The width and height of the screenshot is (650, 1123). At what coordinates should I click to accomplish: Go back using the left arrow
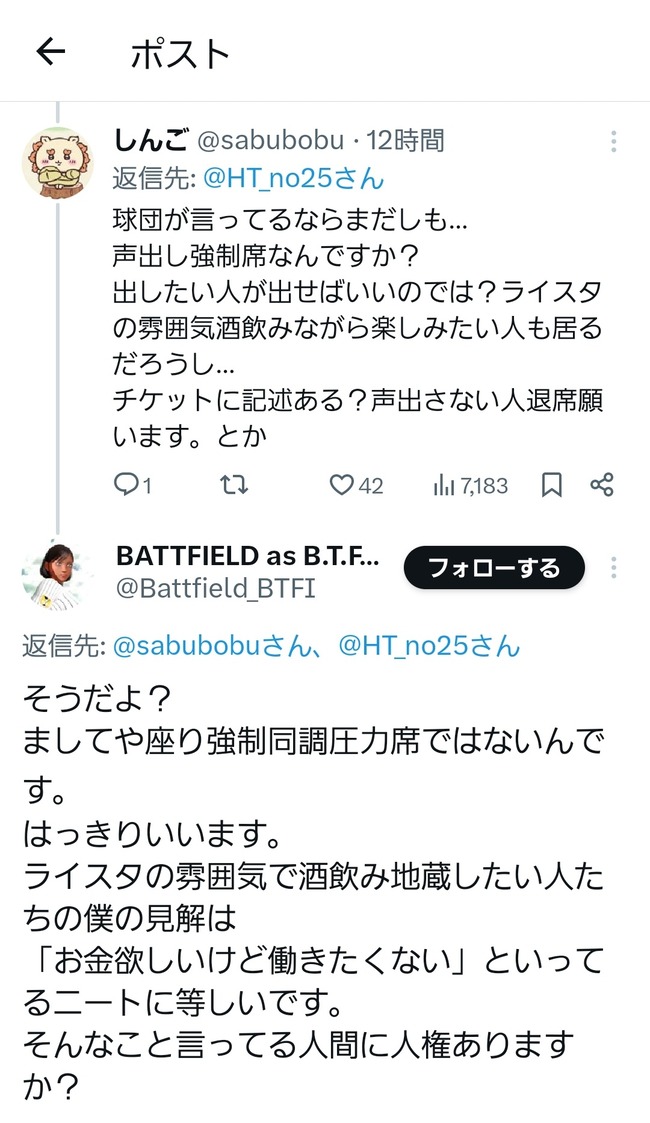[x=51, y=52]
